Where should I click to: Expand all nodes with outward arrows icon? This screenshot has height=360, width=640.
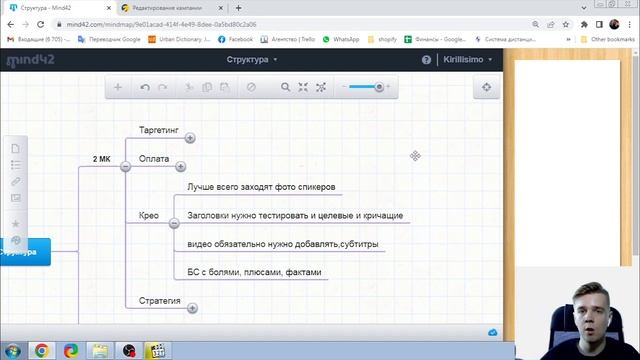pyautogui.click(x=321, y=87)
